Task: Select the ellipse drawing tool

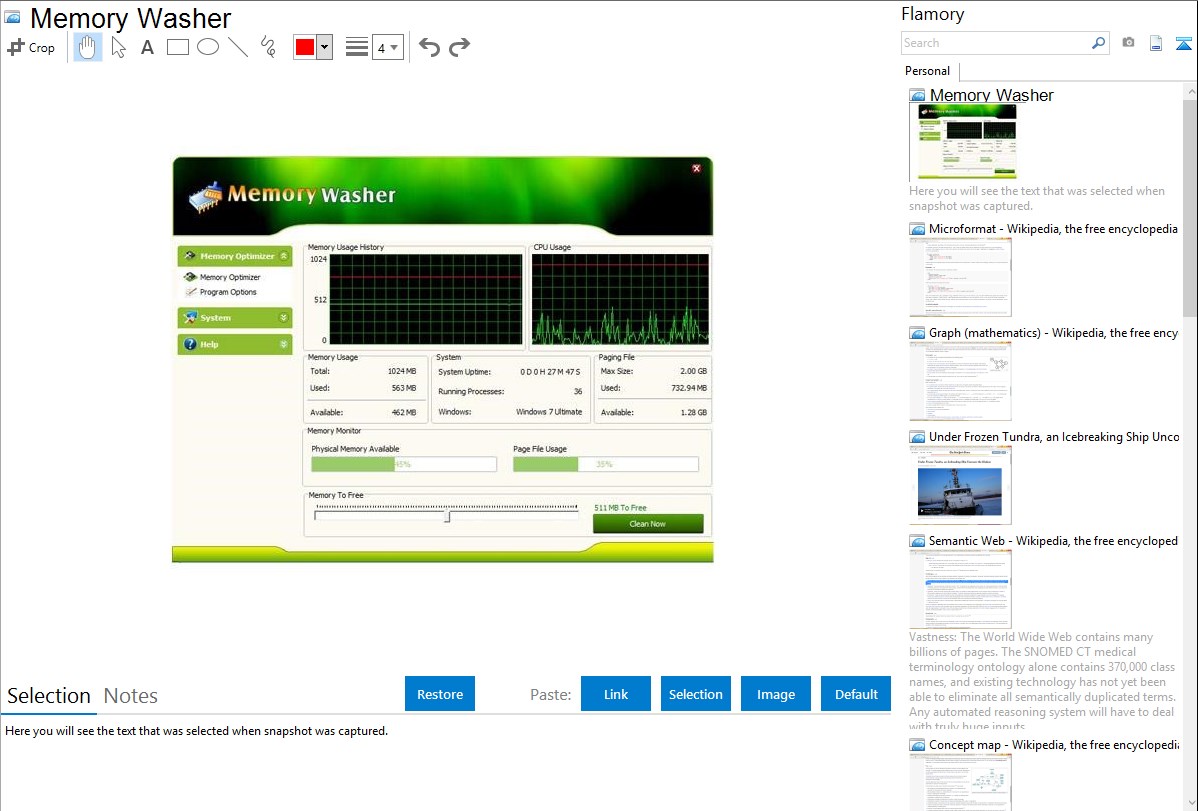Action: tap(208, 47)
